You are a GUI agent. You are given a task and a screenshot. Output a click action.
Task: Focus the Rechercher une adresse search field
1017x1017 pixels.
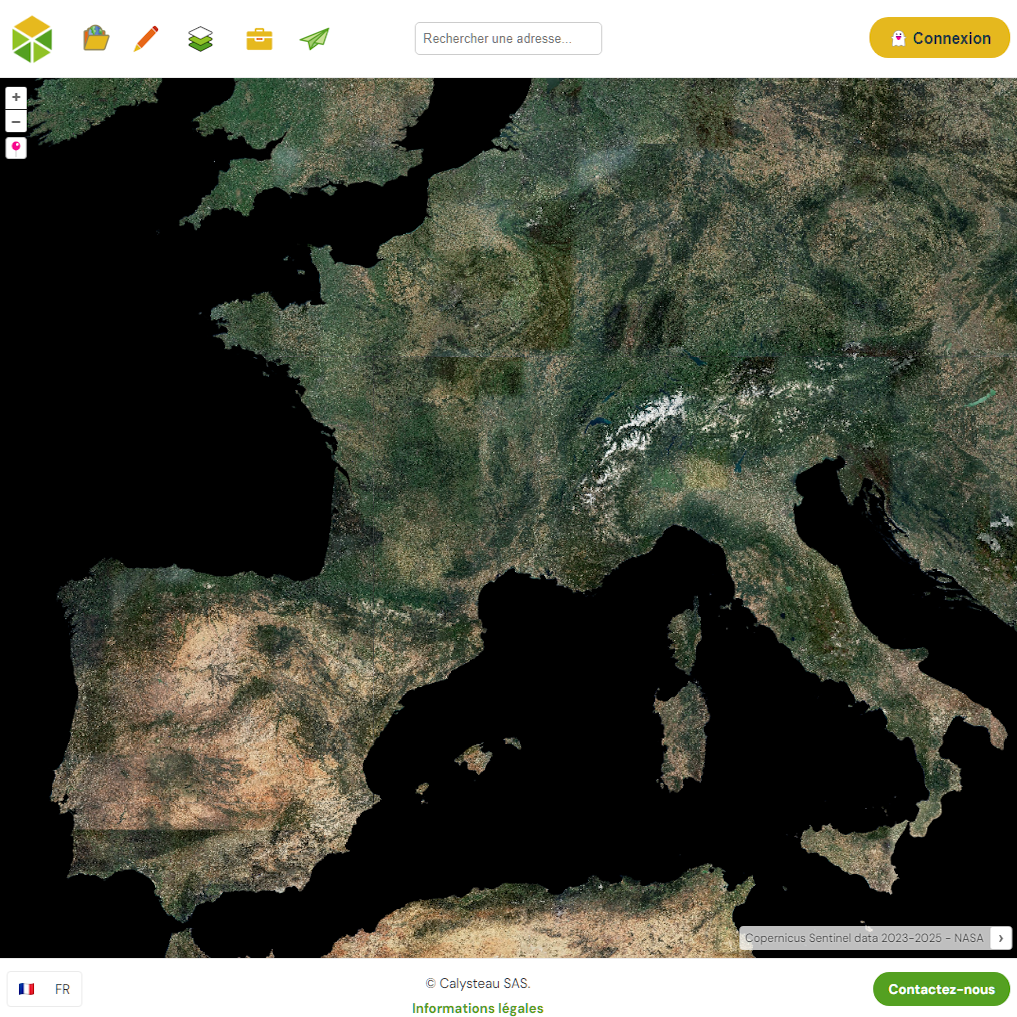point(508,38)
